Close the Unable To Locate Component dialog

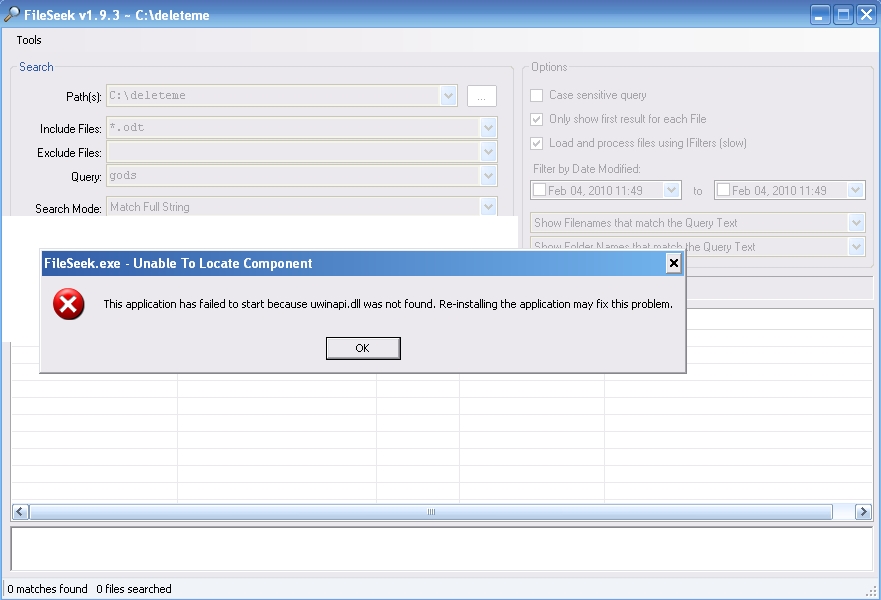coord(673,263)
